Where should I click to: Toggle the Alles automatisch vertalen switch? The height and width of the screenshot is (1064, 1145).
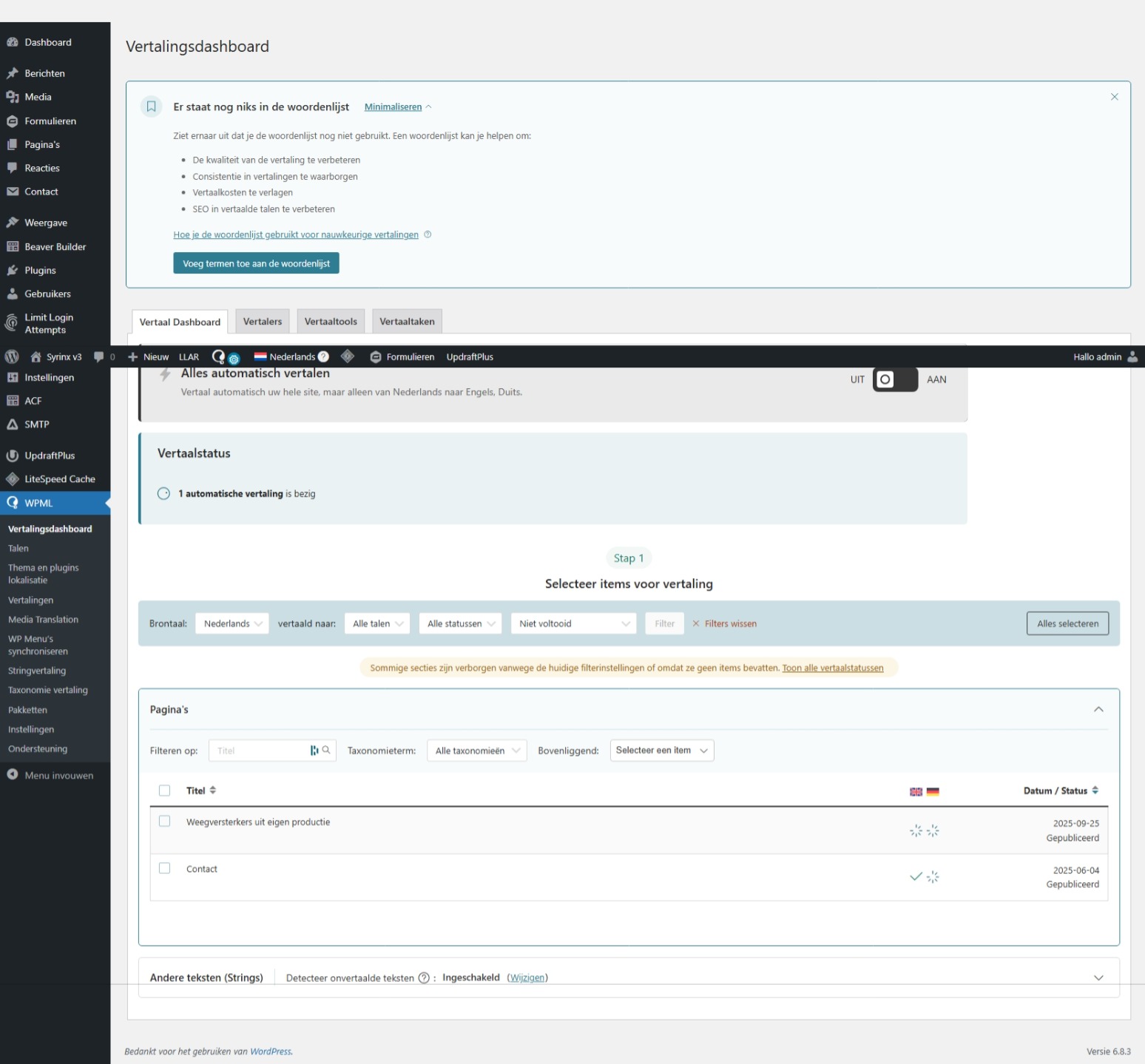(x=895, y=379)
